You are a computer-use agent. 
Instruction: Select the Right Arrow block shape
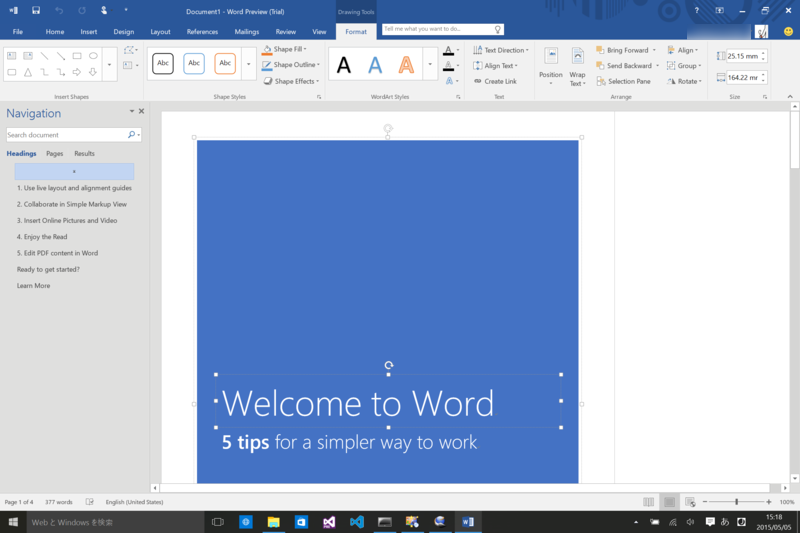click(77, 72)
